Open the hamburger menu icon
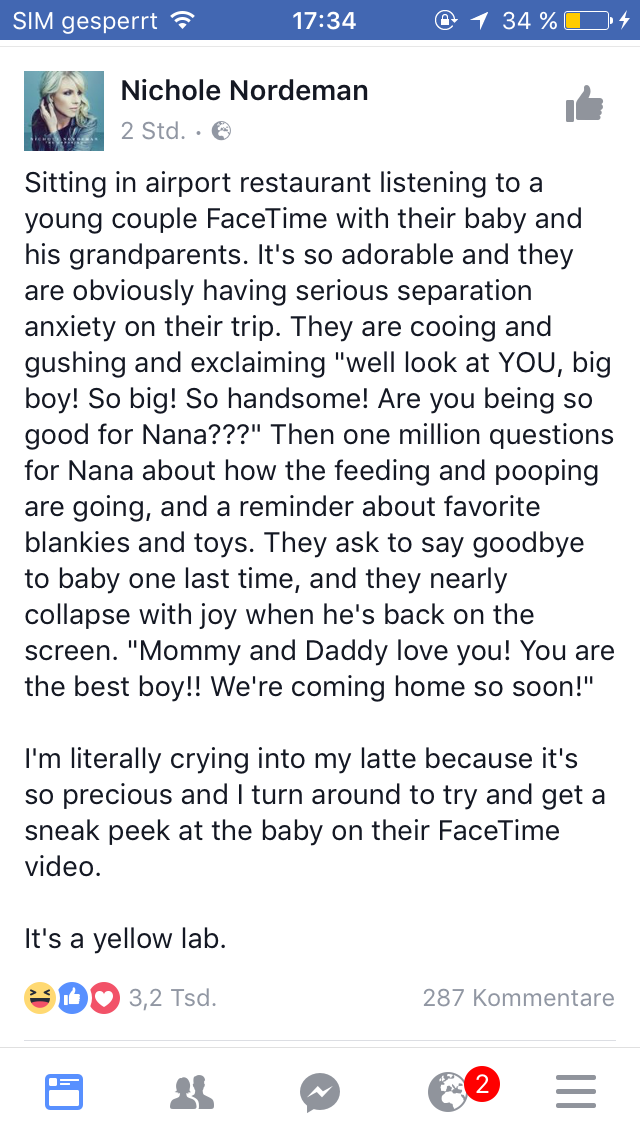Image resolution: width=640 pixels, height=1136 pixels. point(576,1091)
